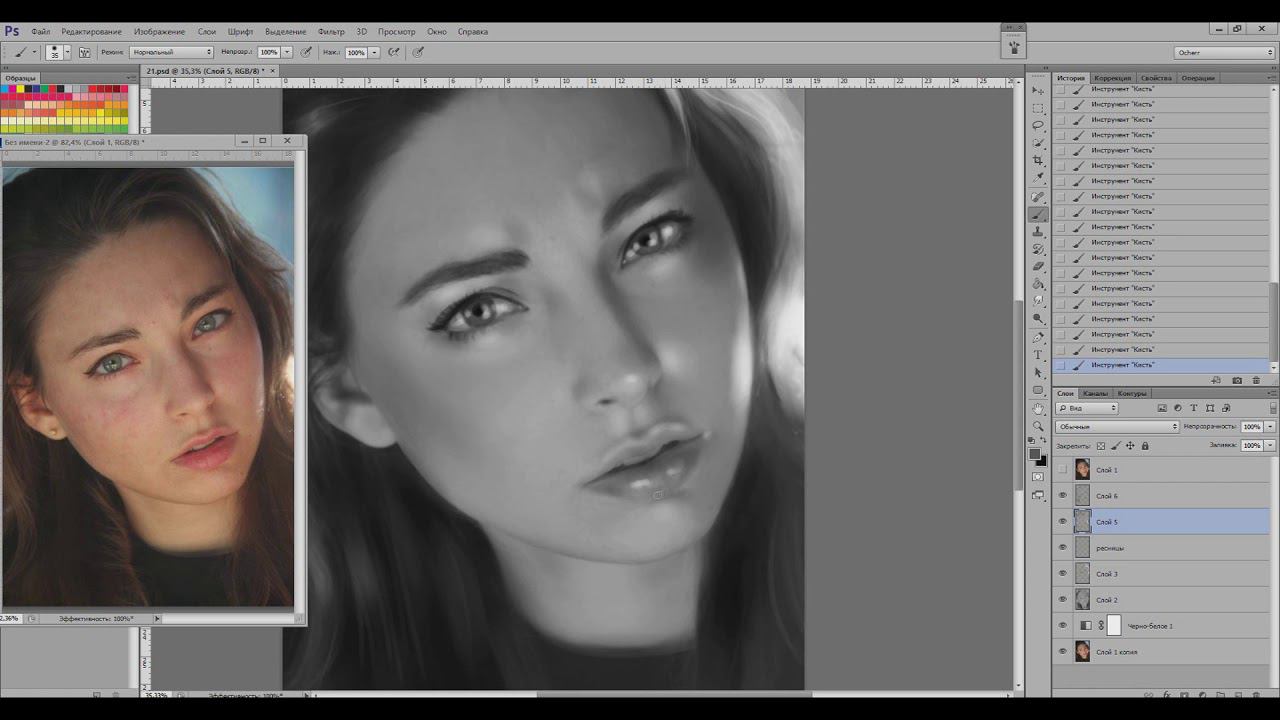The image size is (1280, 720).
Task: Click the Слой 1 layer thumbnail
Action: [1082, 470]
